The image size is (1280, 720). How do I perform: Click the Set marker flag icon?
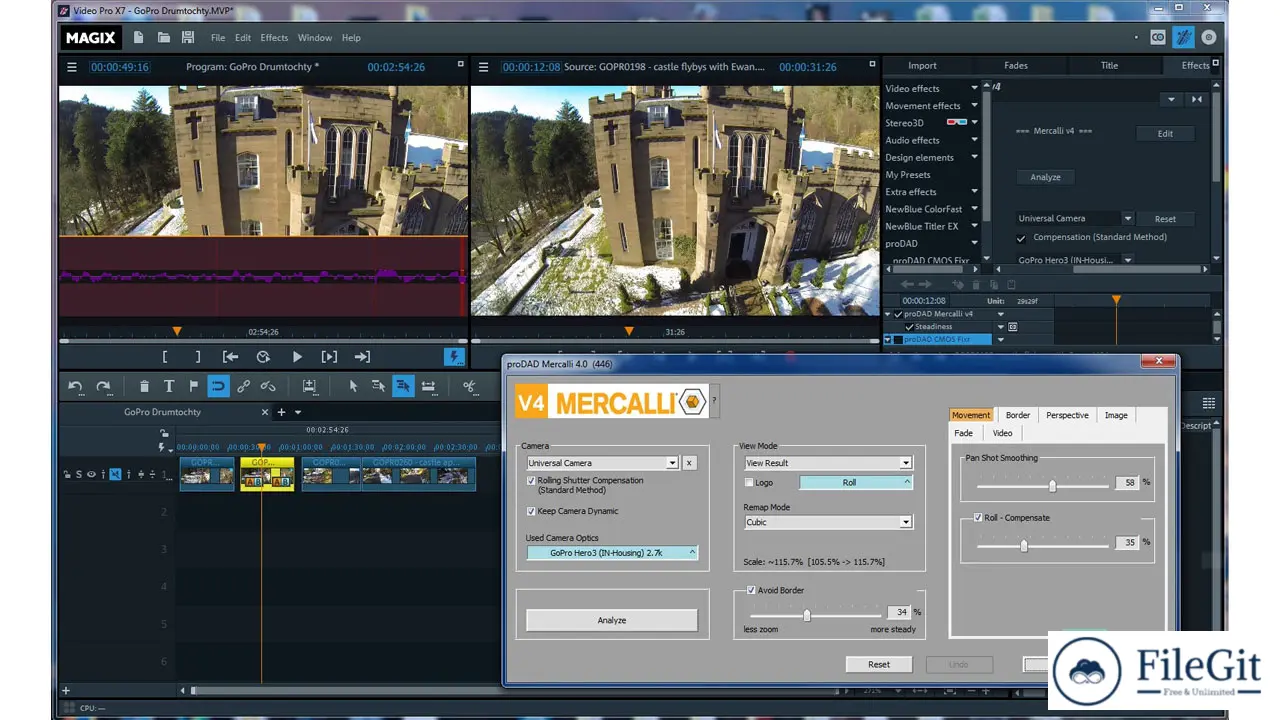194,386
